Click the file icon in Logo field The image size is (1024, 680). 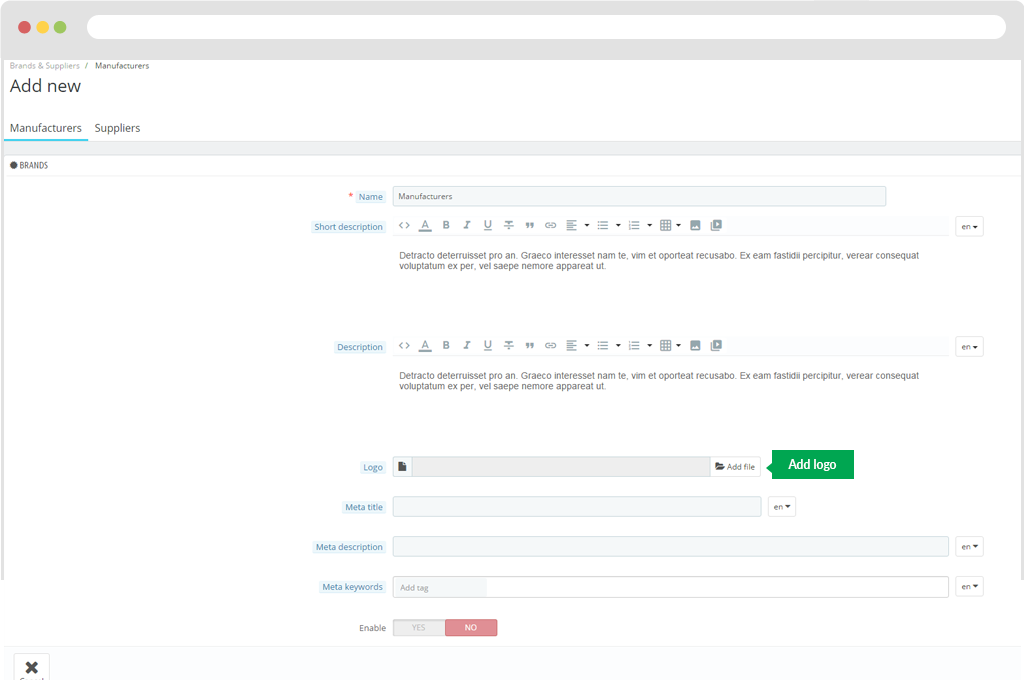(x=402, y=466)
